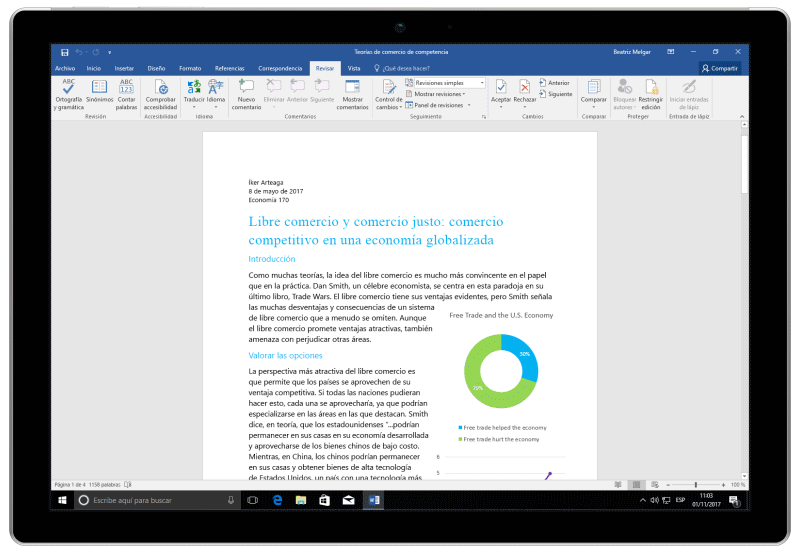The image size is (800, 554).
Task: Click '1158 palabras' in status bar
Action: tap(105, 485)
